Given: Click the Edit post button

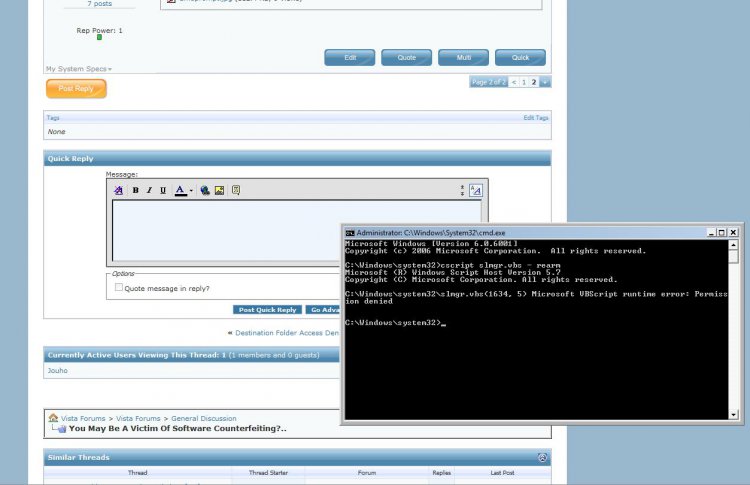Looking at the screenshot, I should coord(350,57).
